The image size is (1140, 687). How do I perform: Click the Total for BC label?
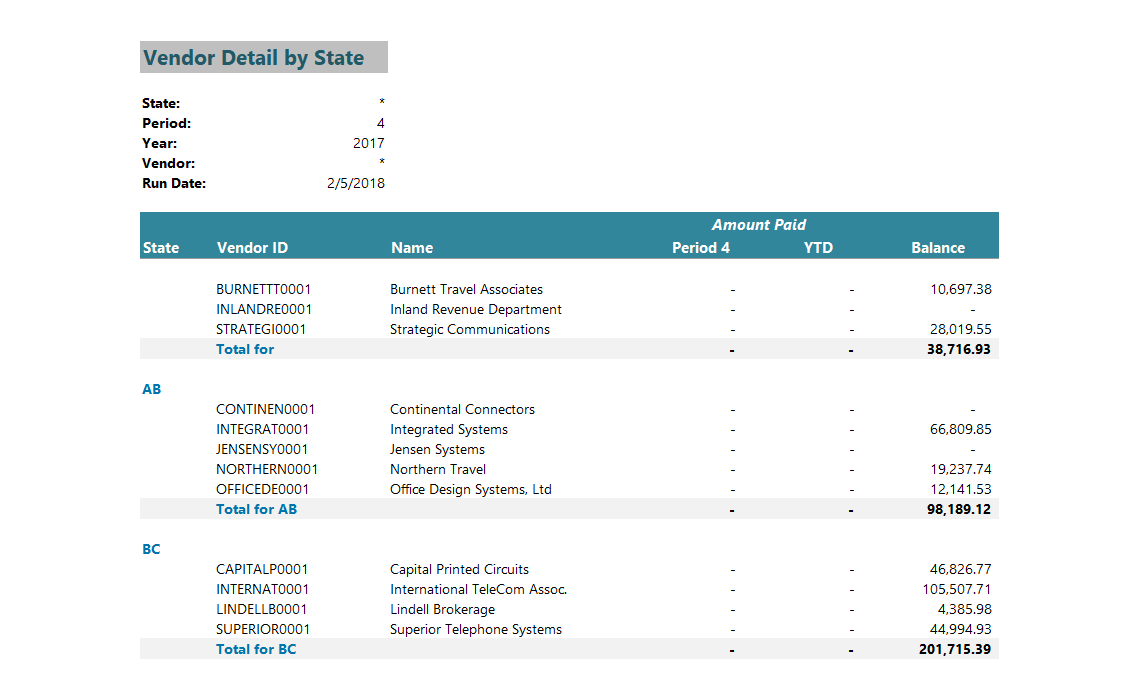tap(256, 649)
